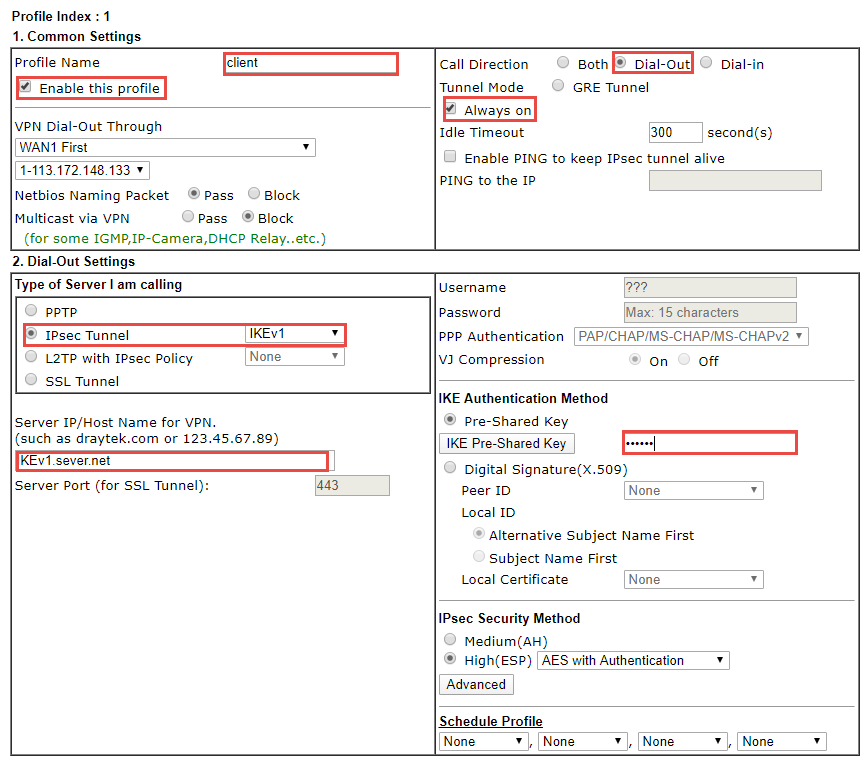Select Both for call direction
The width and height of the screenshot is (868, 760).
click(563, 63)
